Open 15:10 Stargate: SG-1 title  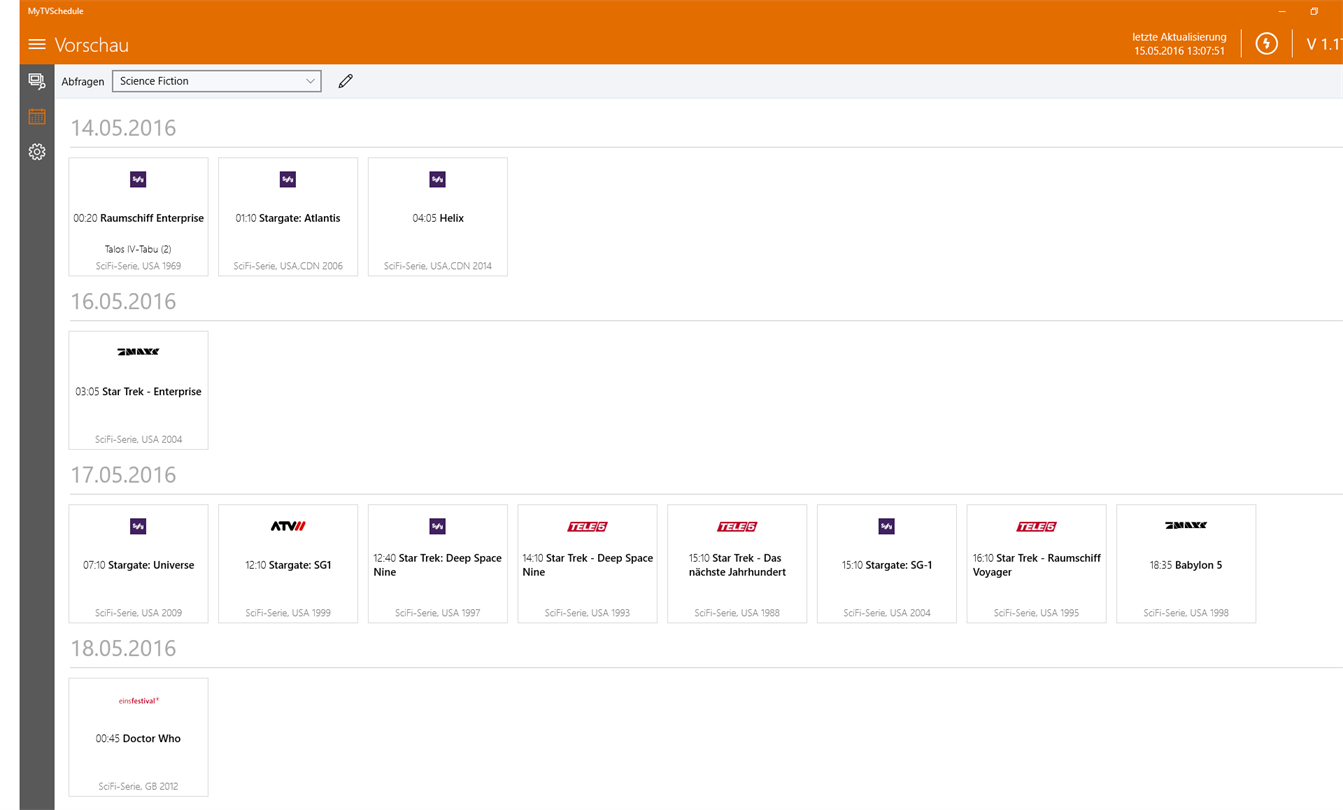pyautogui.click(x=886, y=565)
